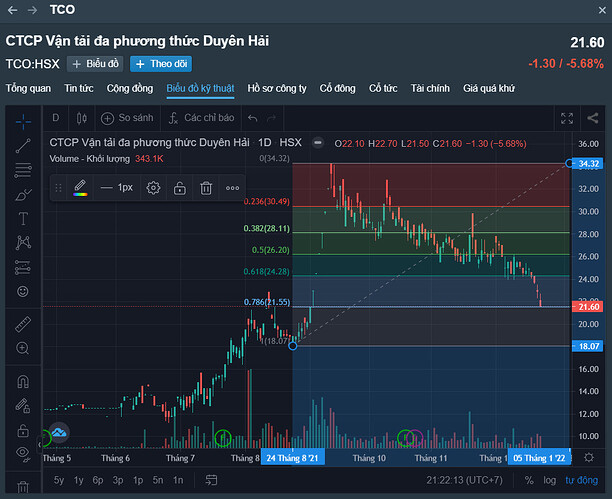The image size is (612, 499).
Task: Open the D timeframe interval selector
Action: pyautogui.click(x=55, y=117)
